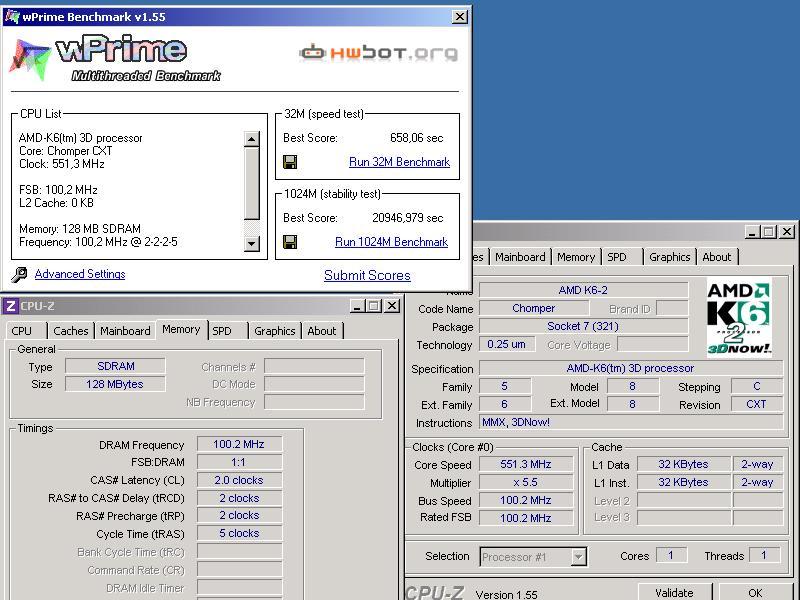Open the Mainboard tab in the rear CPU-Z window
This screenshot has height=600, width=800.
coord(520,257)
